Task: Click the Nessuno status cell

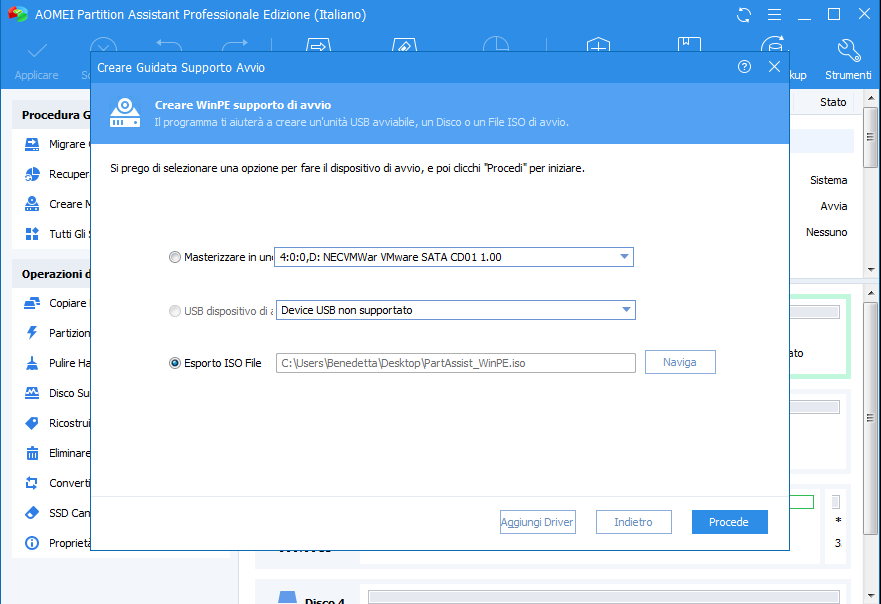Action: (826, 232)
